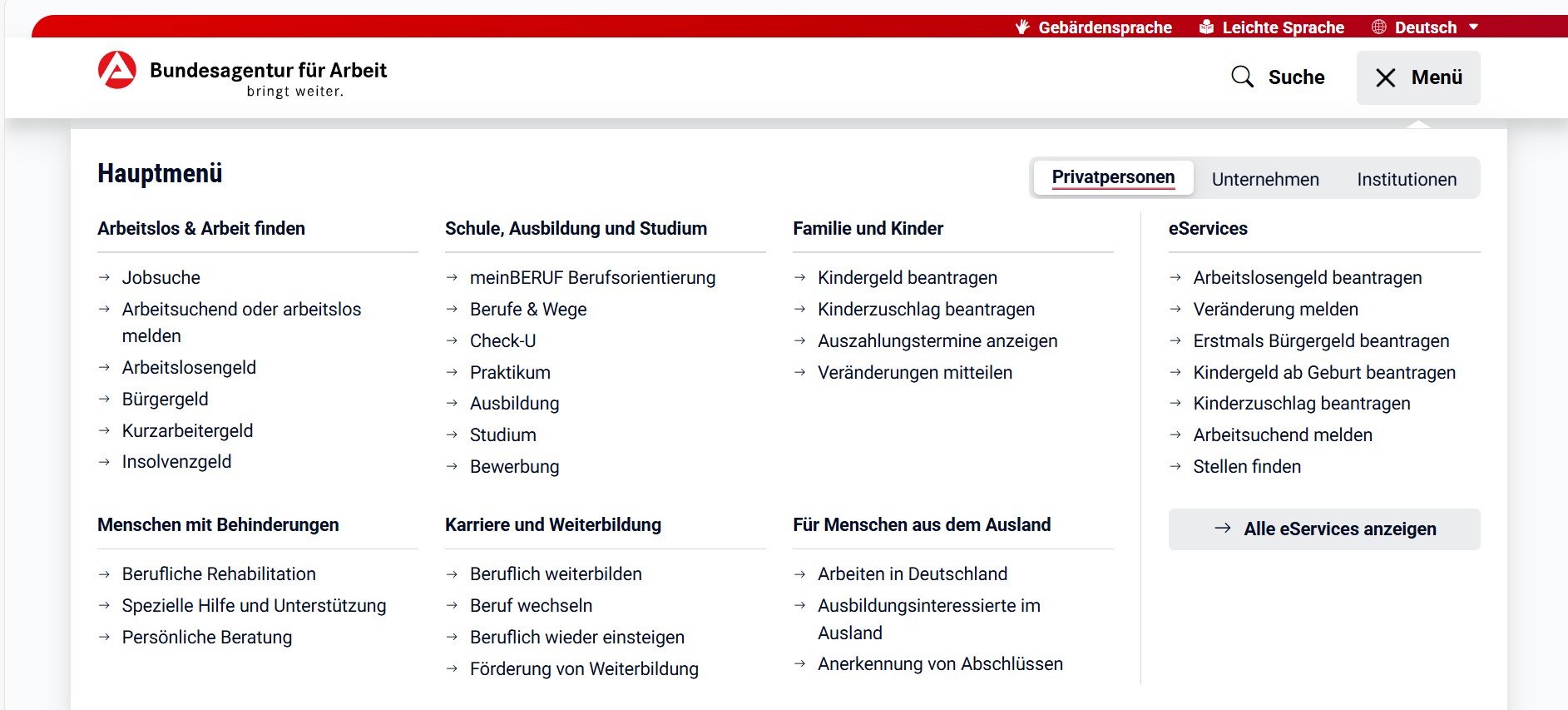The height and width of the screenshot is (710, 1568).
Task: Switch to the Privatpersonen tab
Action: pyautogui.click(x=1113, y=178)
